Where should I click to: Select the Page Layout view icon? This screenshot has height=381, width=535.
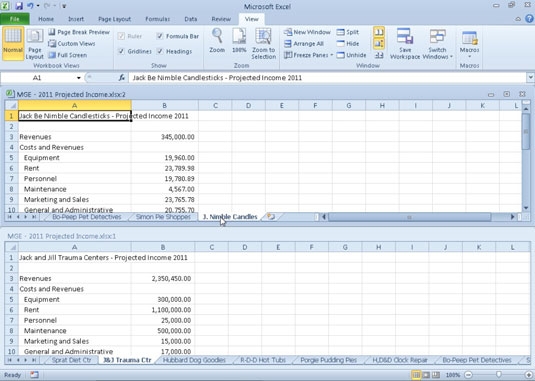click(x=35, y=36)
